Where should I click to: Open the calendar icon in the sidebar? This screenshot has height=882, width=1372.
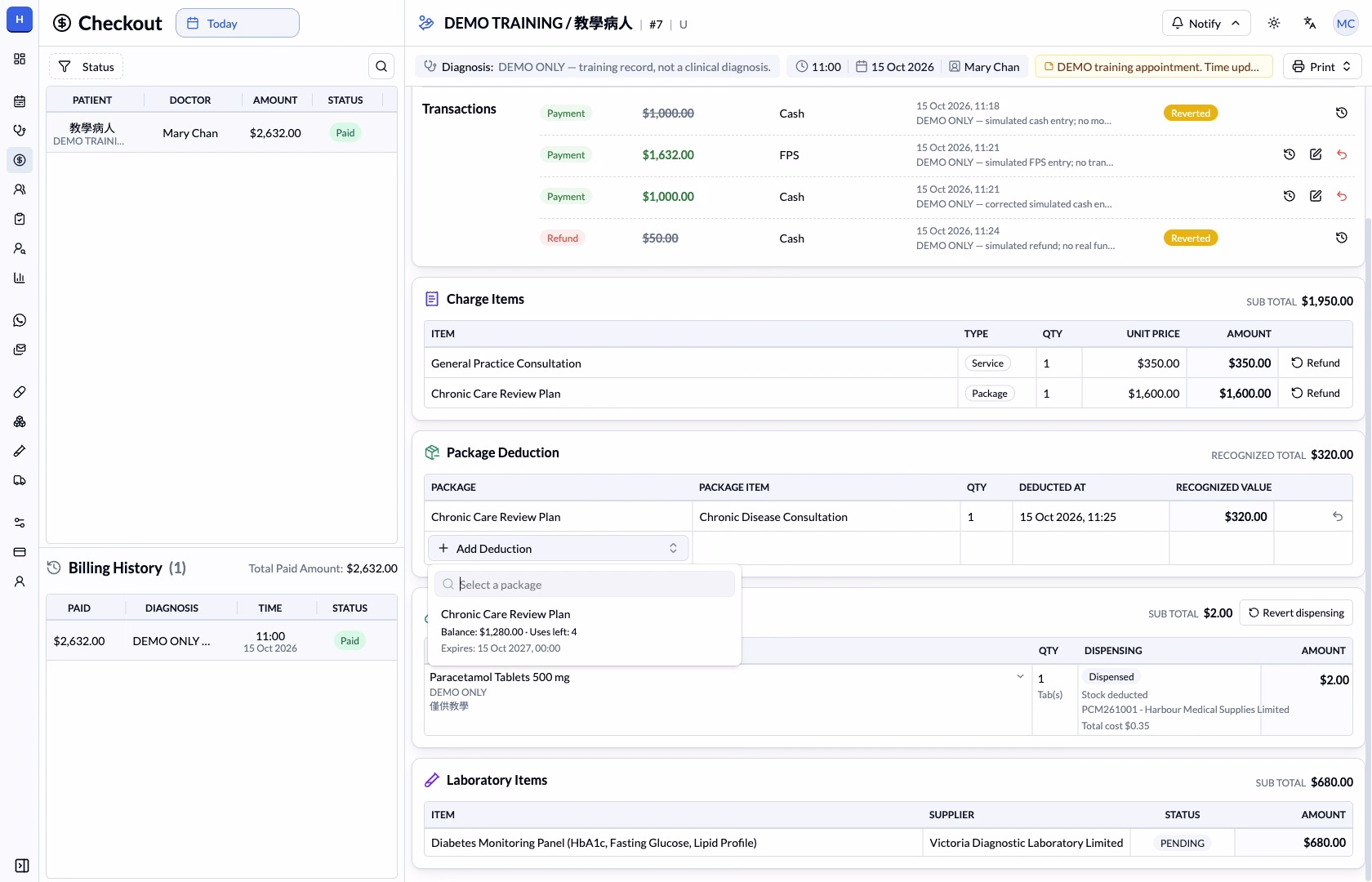tap(20, 101)
